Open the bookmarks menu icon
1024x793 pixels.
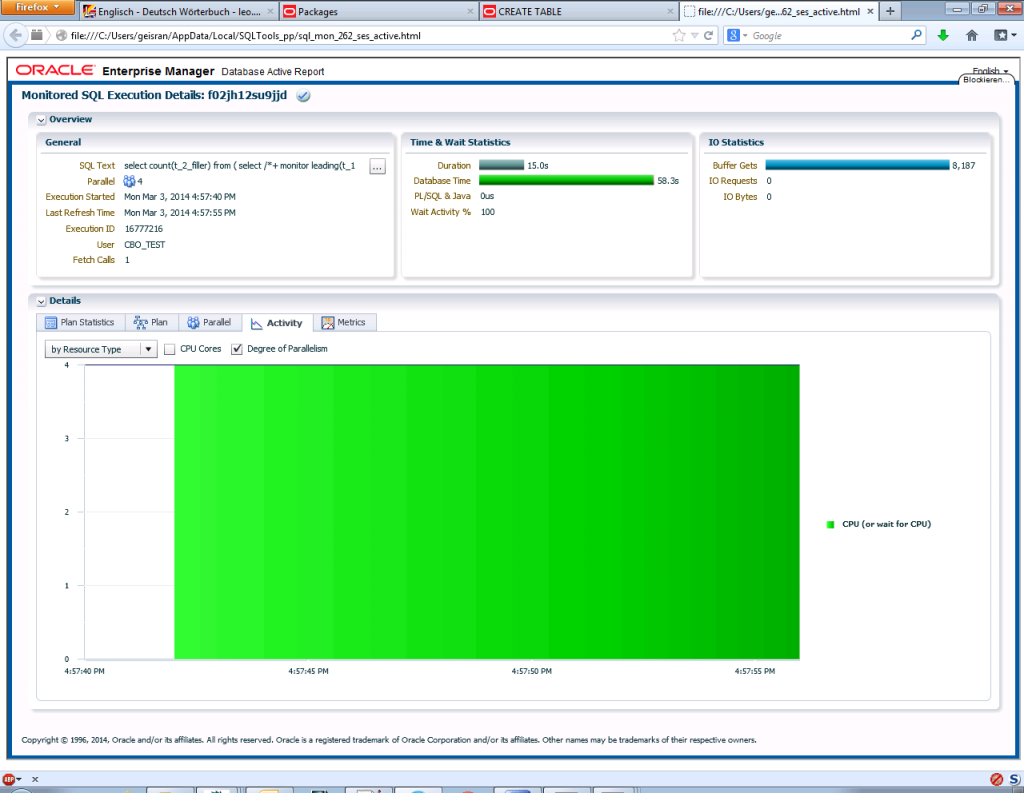[1004, 35]
